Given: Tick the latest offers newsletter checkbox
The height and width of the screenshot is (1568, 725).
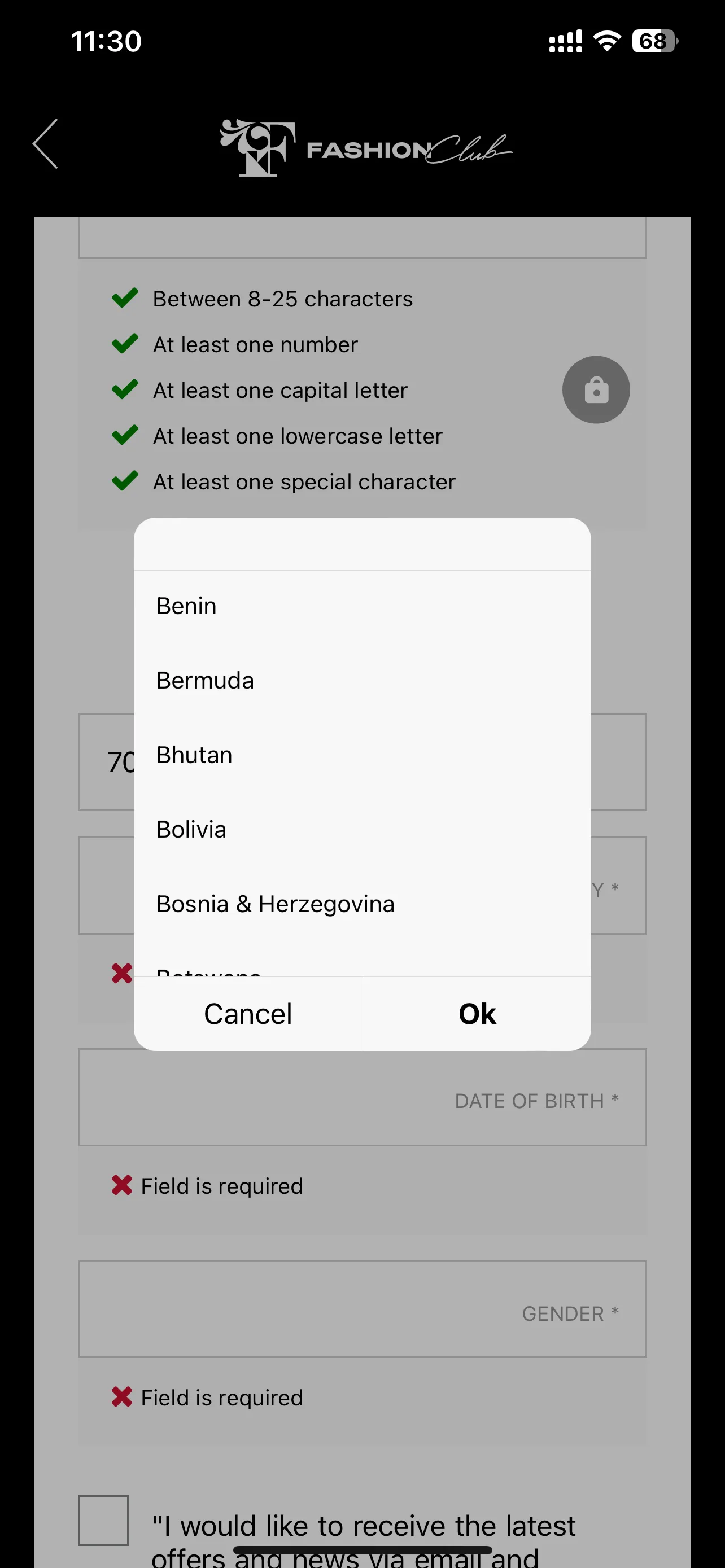Looking at the screenshot, I should [103, 1520].
